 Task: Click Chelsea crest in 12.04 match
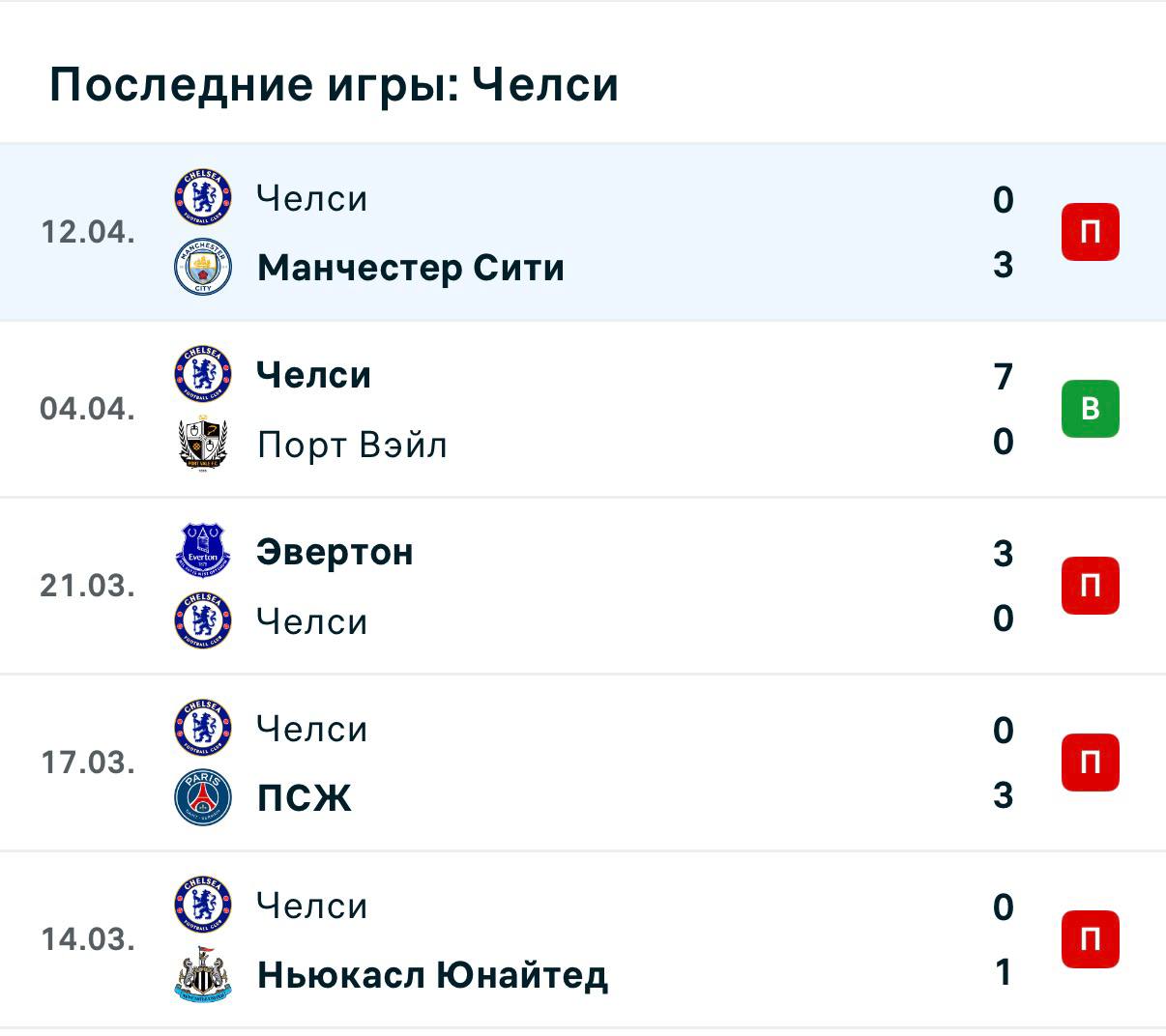[x=203, y=196]
